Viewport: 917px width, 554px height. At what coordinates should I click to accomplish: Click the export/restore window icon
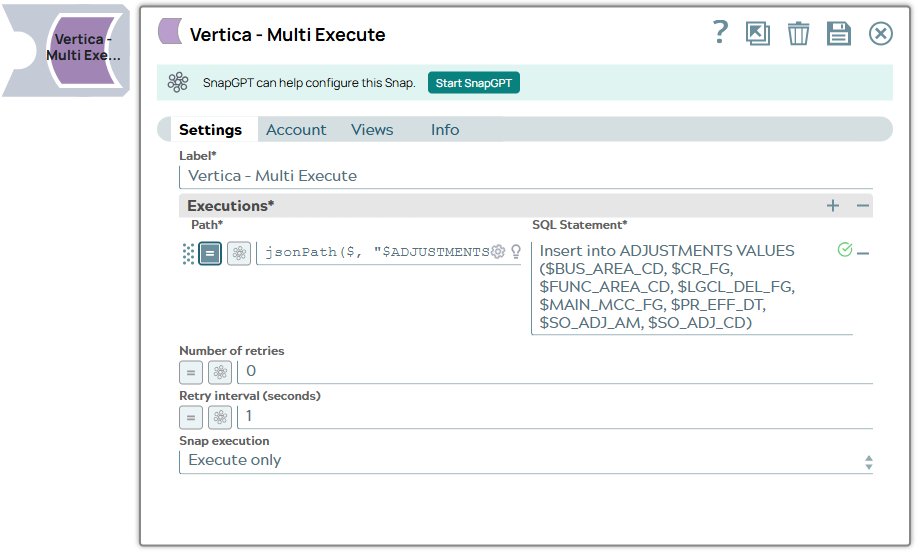click(x=757, y=33)
